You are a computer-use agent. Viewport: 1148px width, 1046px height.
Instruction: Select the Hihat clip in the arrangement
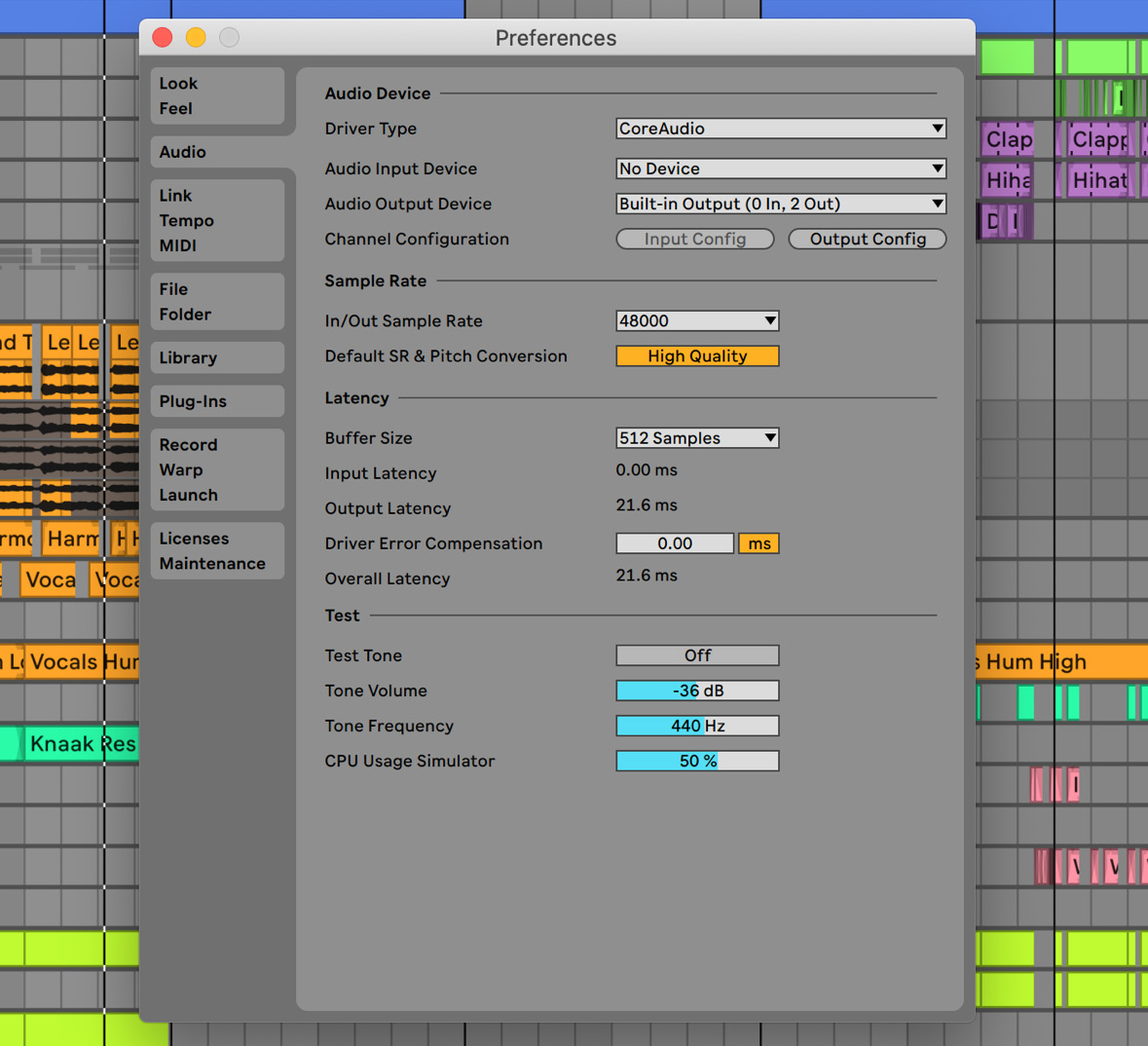pyautogui.click(x=1099, y=180)
